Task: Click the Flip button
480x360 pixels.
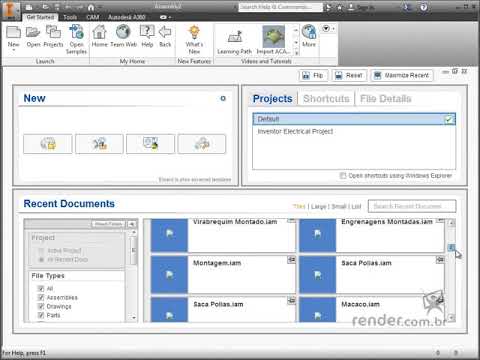Action: pyautogui.click(x=313, y=75)
